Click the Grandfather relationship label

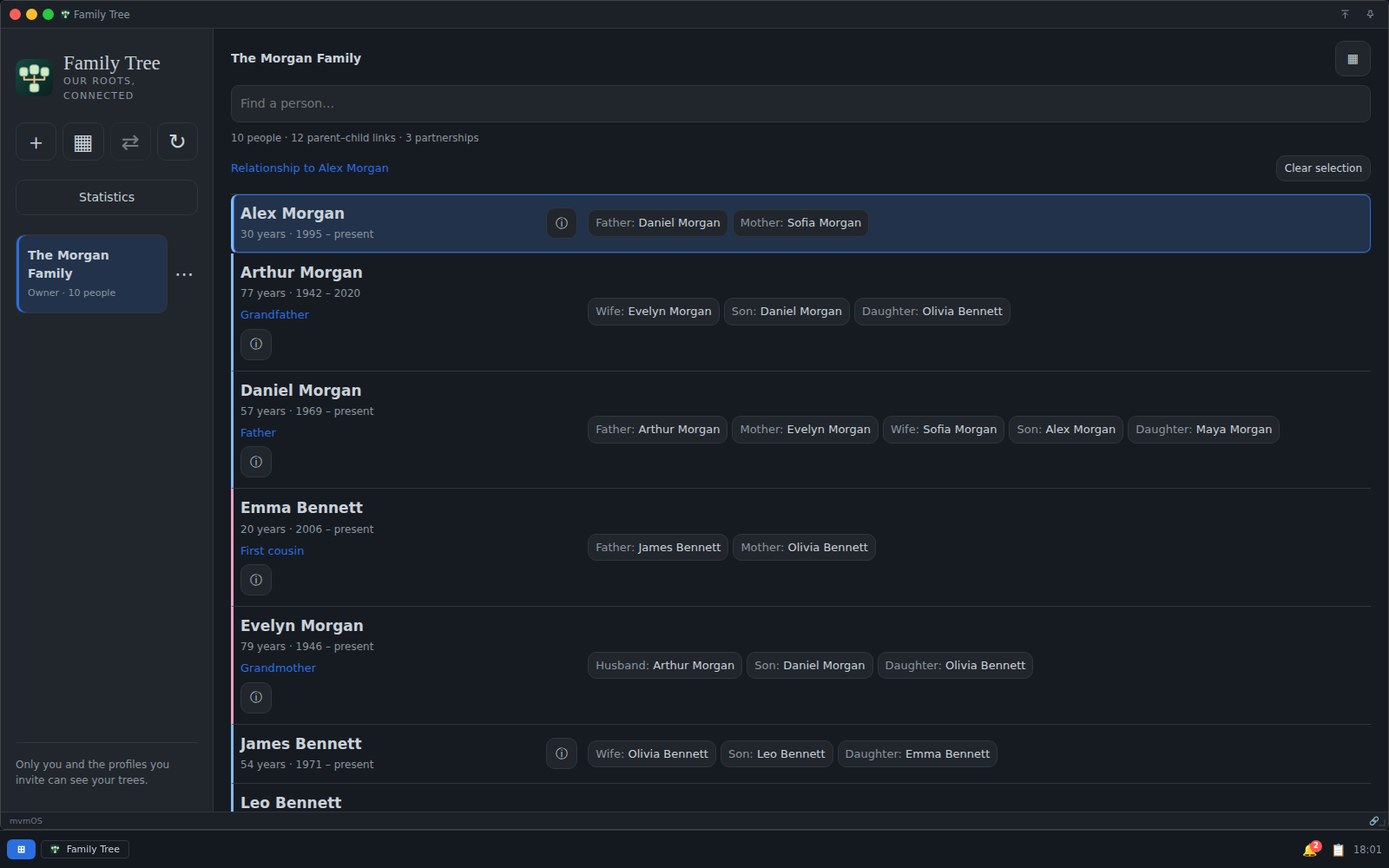tap(274, 315)
